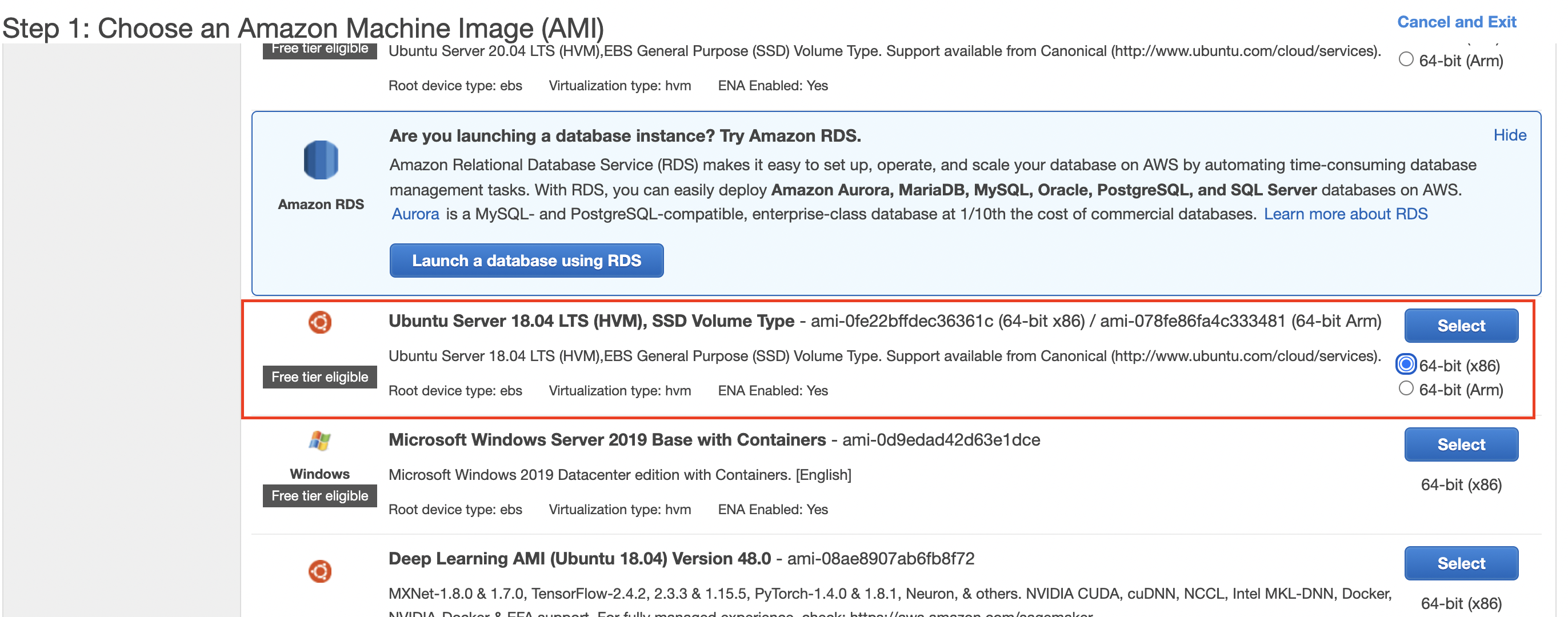The height and width of the screenshot is (617, 1568).
Task: Click 'Are you launching a database instance?' heading
Action: coord(625,136)
